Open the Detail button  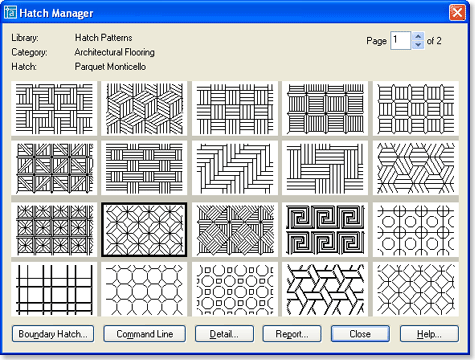[224, 334]
